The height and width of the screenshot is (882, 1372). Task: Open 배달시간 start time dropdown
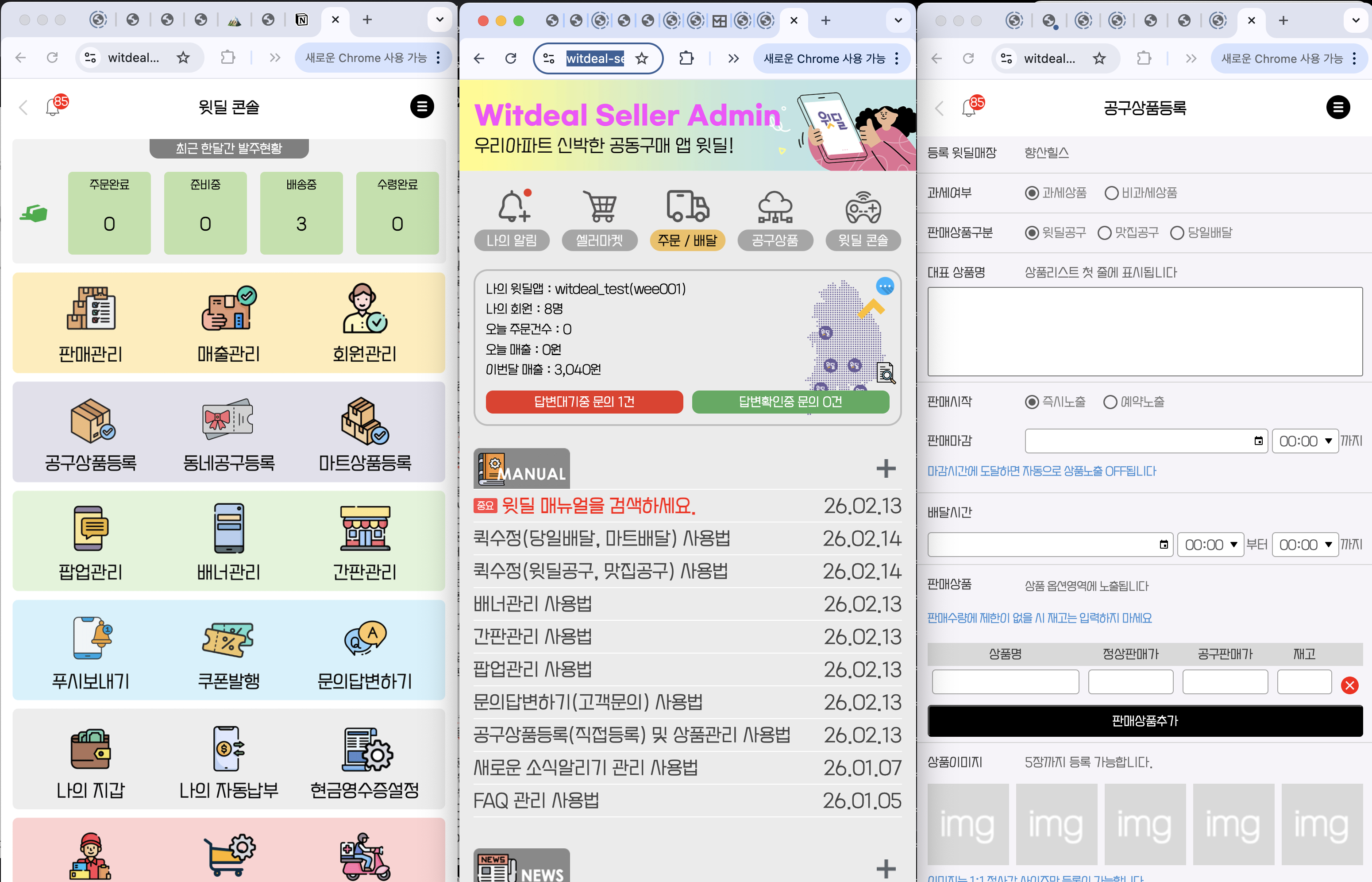1211,545
